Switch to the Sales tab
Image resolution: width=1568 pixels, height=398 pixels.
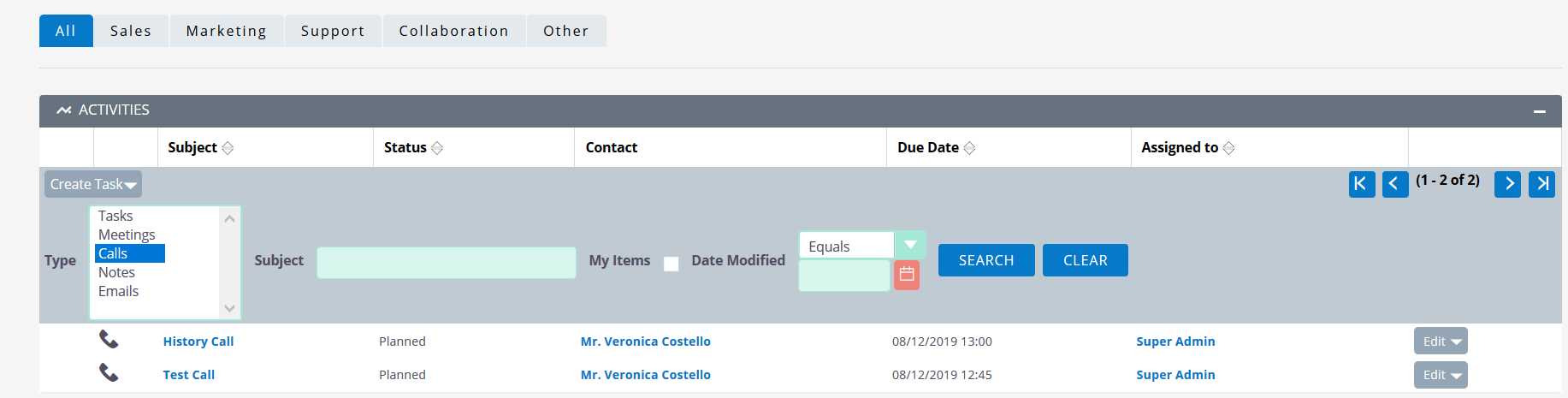tap(131, 31)
